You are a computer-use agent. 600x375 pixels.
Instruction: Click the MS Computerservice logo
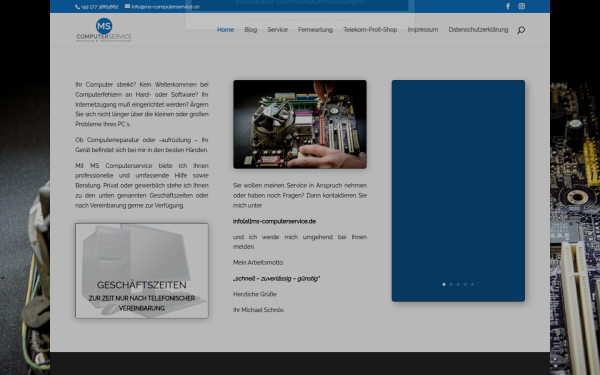coord(104,30)
